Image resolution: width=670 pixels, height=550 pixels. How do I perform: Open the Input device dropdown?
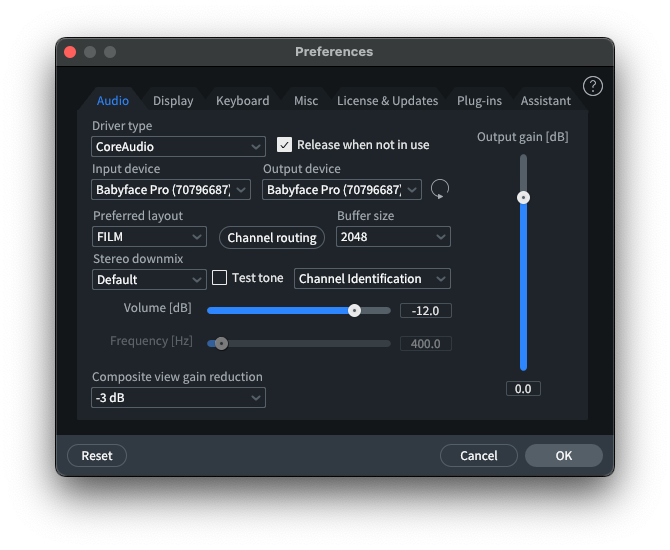click(x=171, y=189)
